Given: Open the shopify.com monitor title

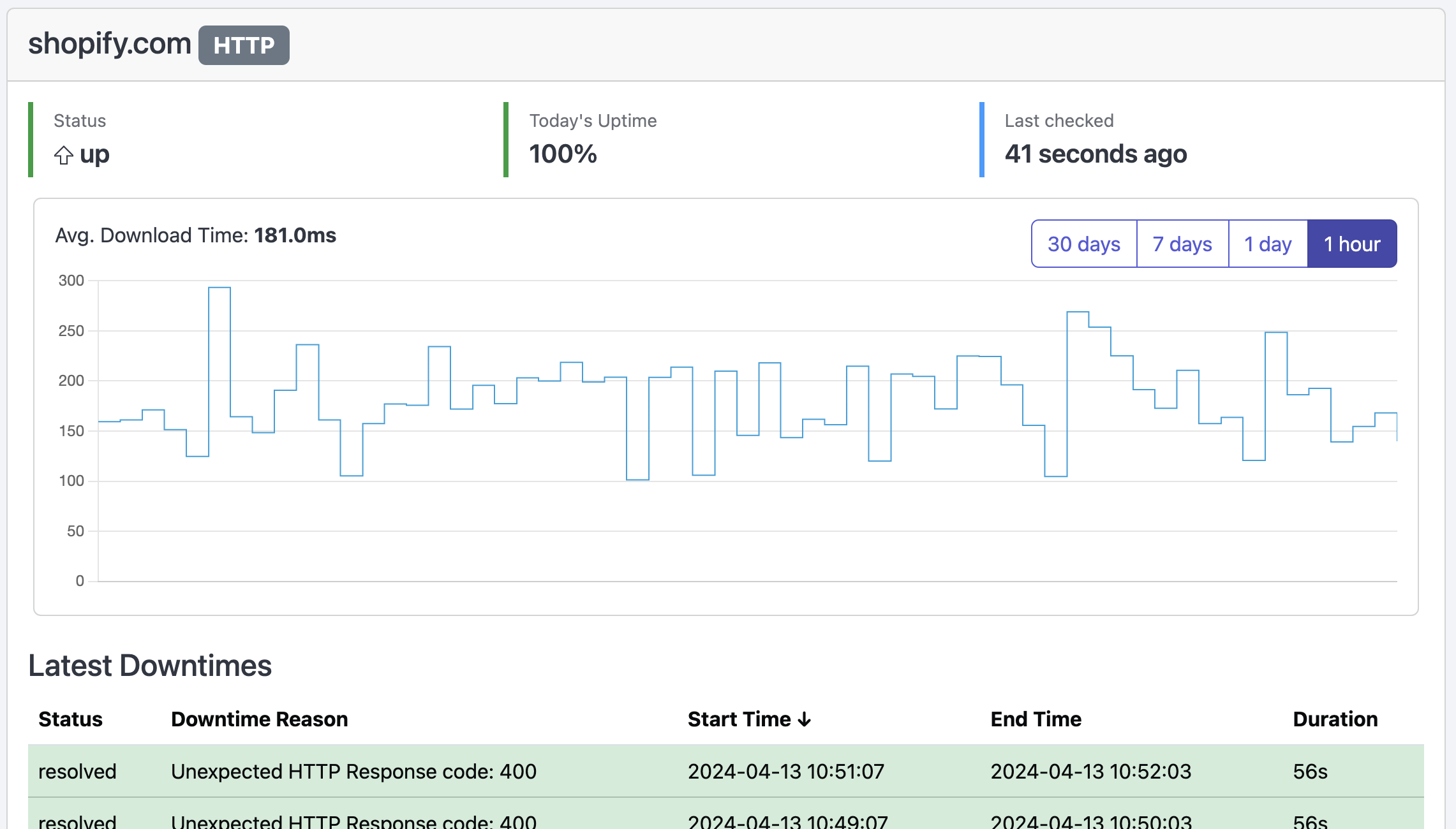Looking at the screenshot, I should (x=109, y=43).
